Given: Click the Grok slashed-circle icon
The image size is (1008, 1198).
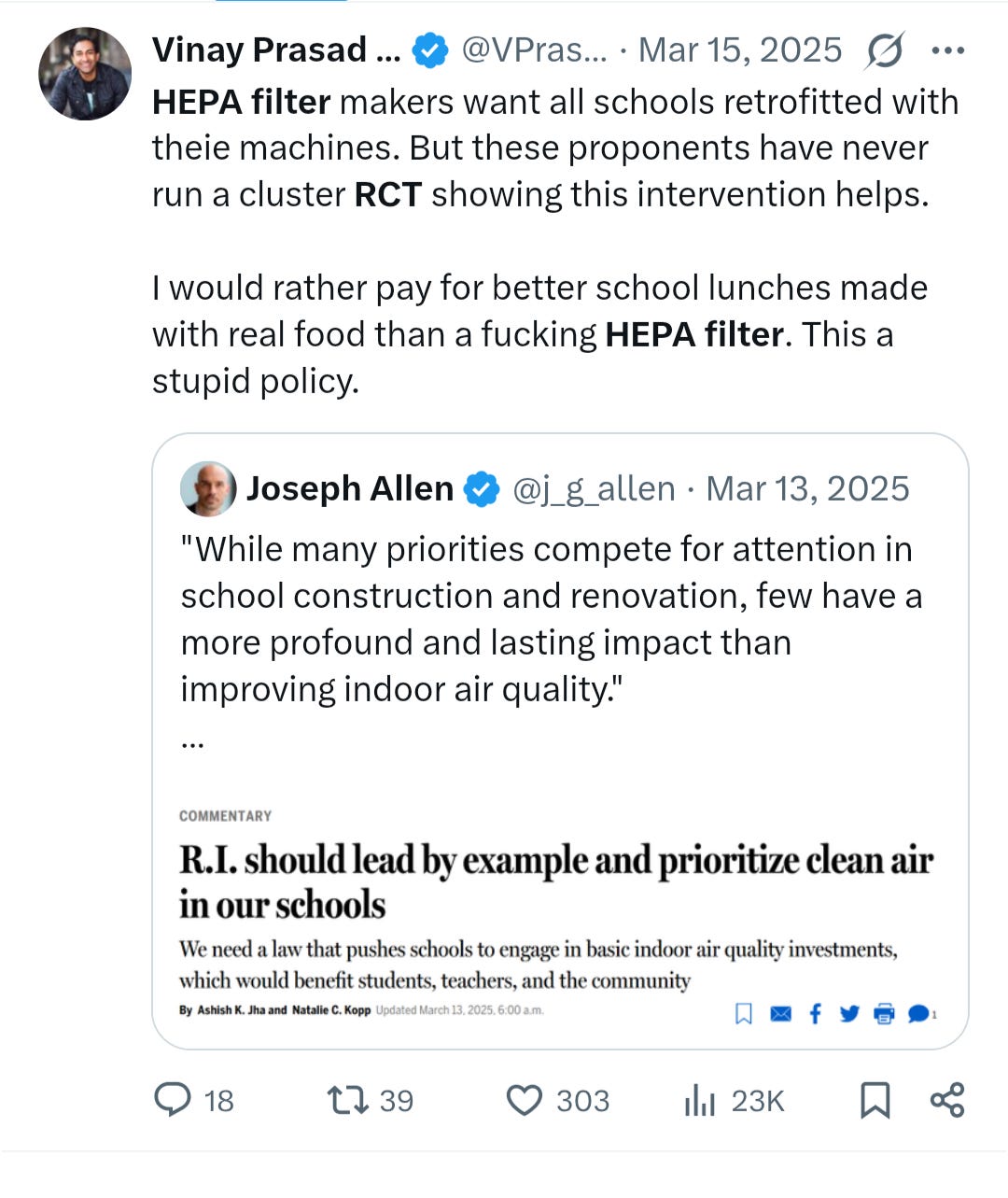Looking at the screenshot, I should click(883, 50).
